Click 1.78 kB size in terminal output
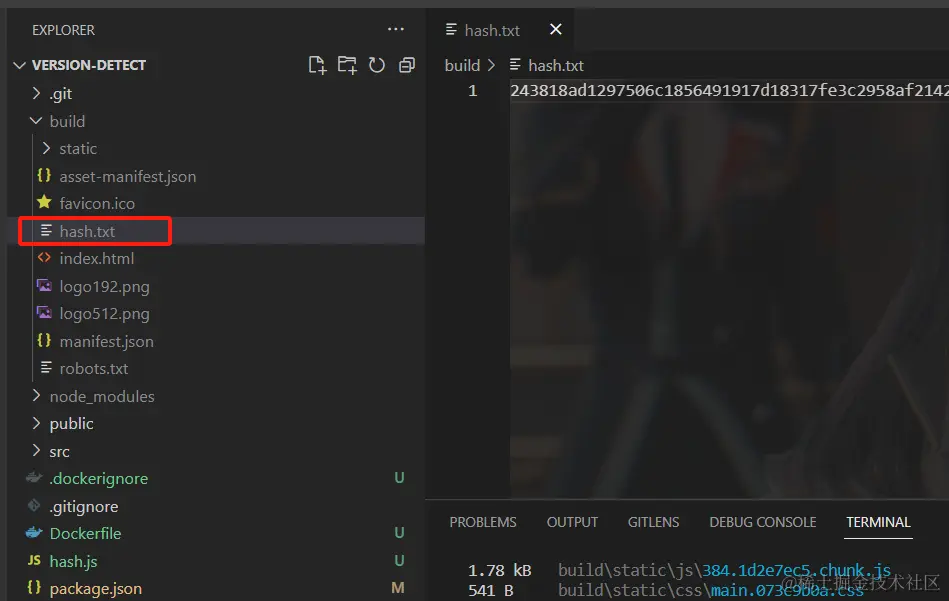The image size is (949, 601). click(500, 570)
